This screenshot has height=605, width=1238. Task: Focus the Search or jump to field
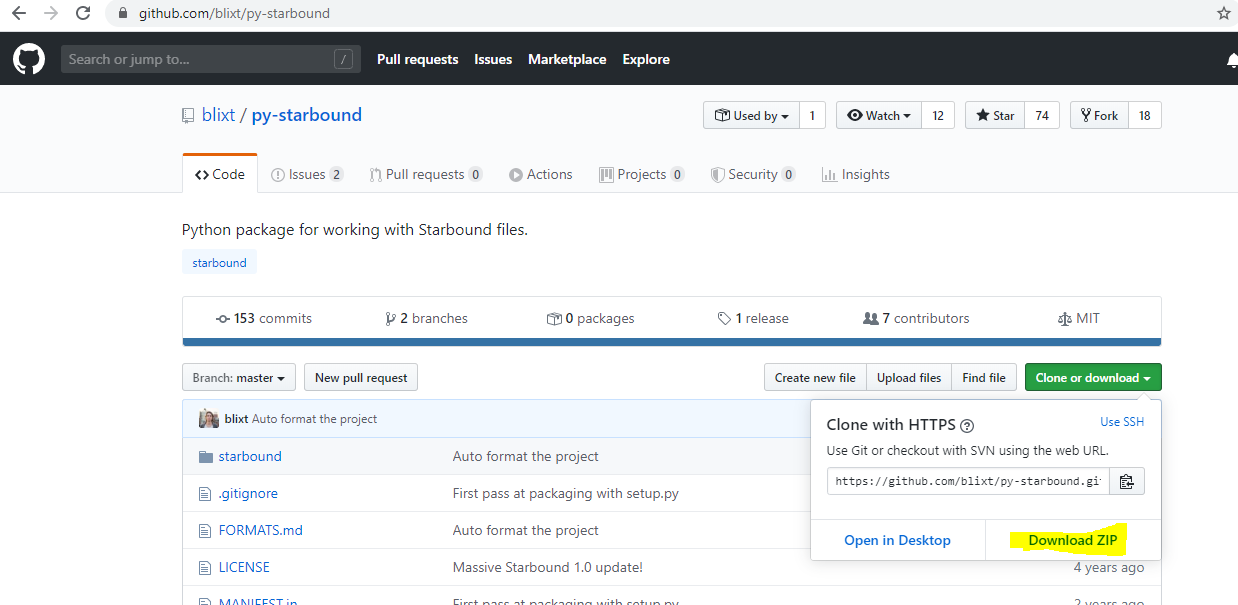click(x=210, y=59)
